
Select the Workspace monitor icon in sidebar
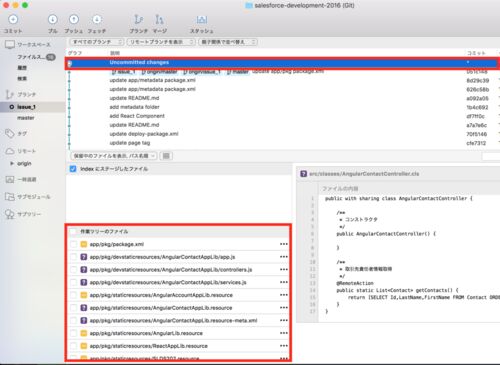click(x=10, y=45)
